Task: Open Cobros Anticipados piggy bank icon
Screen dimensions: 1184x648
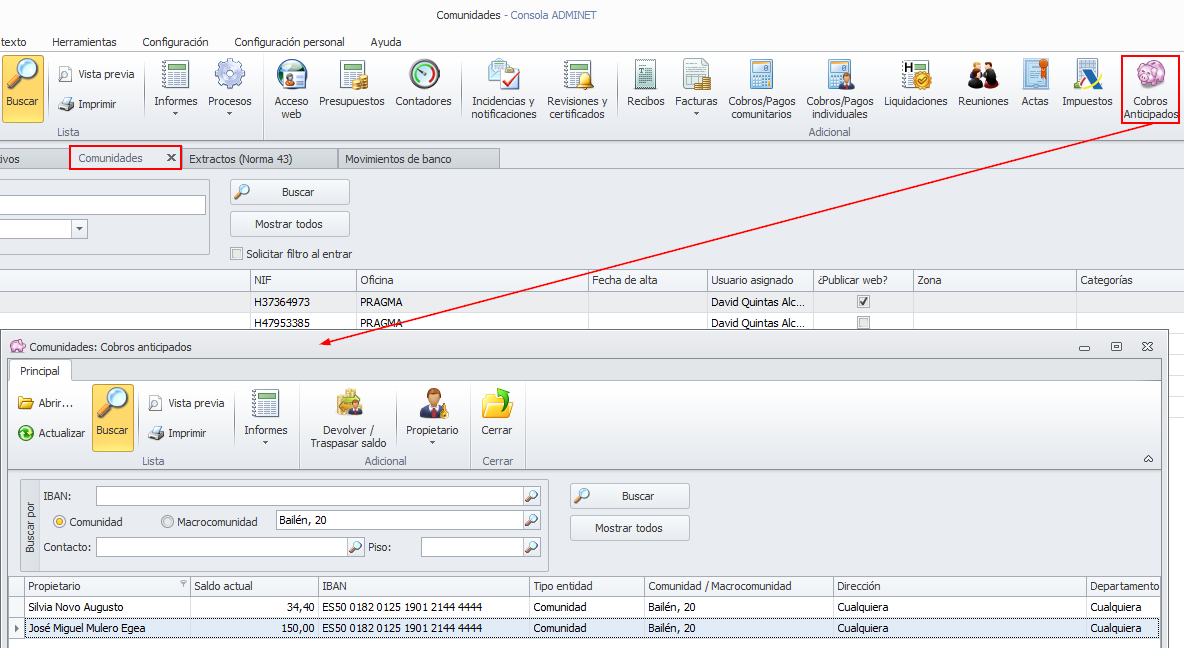Action: pos(1150,77)
